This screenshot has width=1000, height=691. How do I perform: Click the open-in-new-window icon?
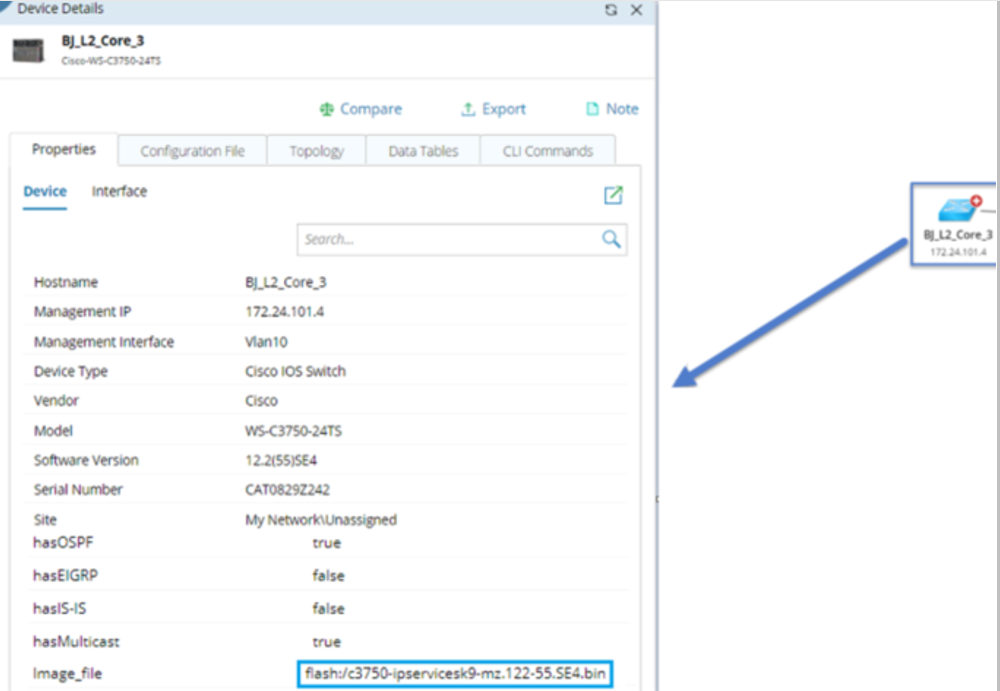point(613,195)
